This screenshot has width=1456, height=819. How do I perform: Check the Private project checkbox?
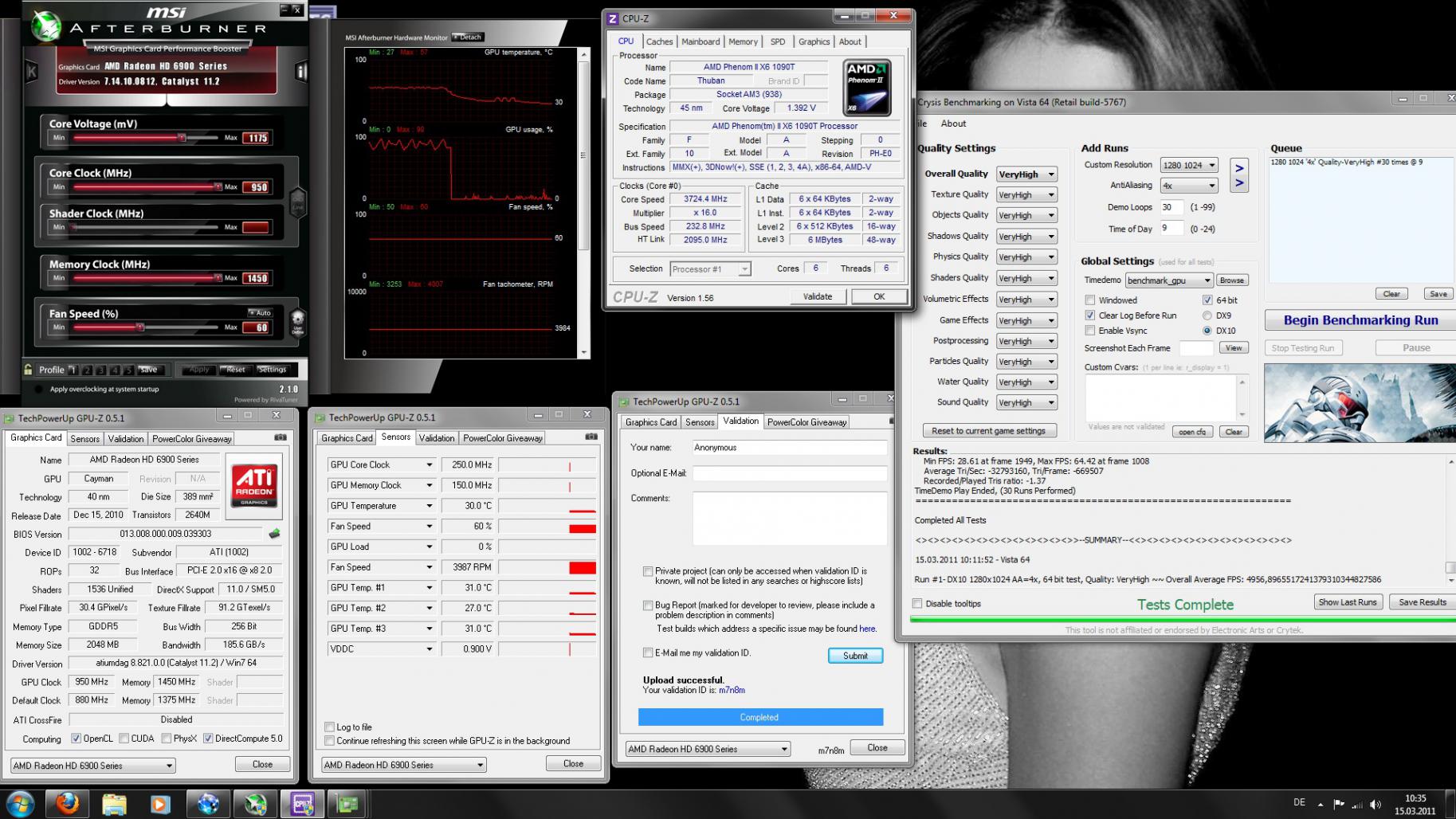point(648,571)
